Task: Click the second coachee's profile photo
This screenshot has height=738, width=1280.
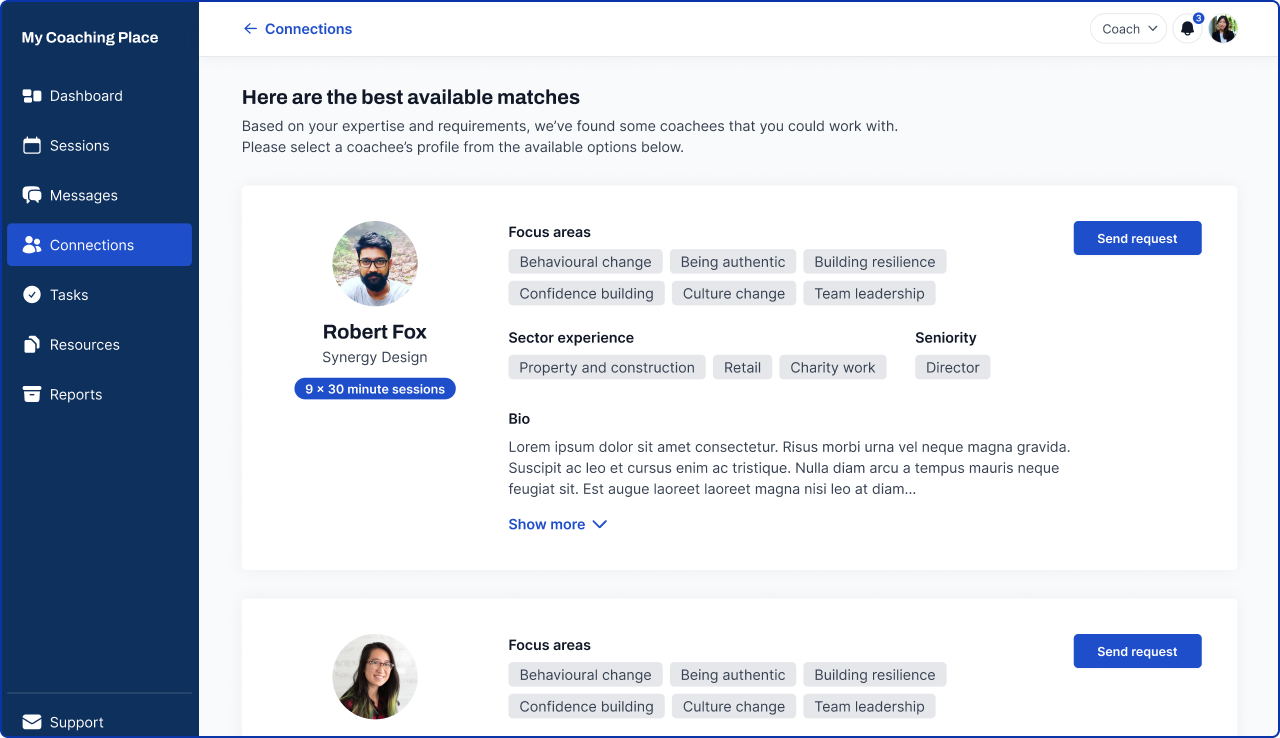Action: click(375, 677)
